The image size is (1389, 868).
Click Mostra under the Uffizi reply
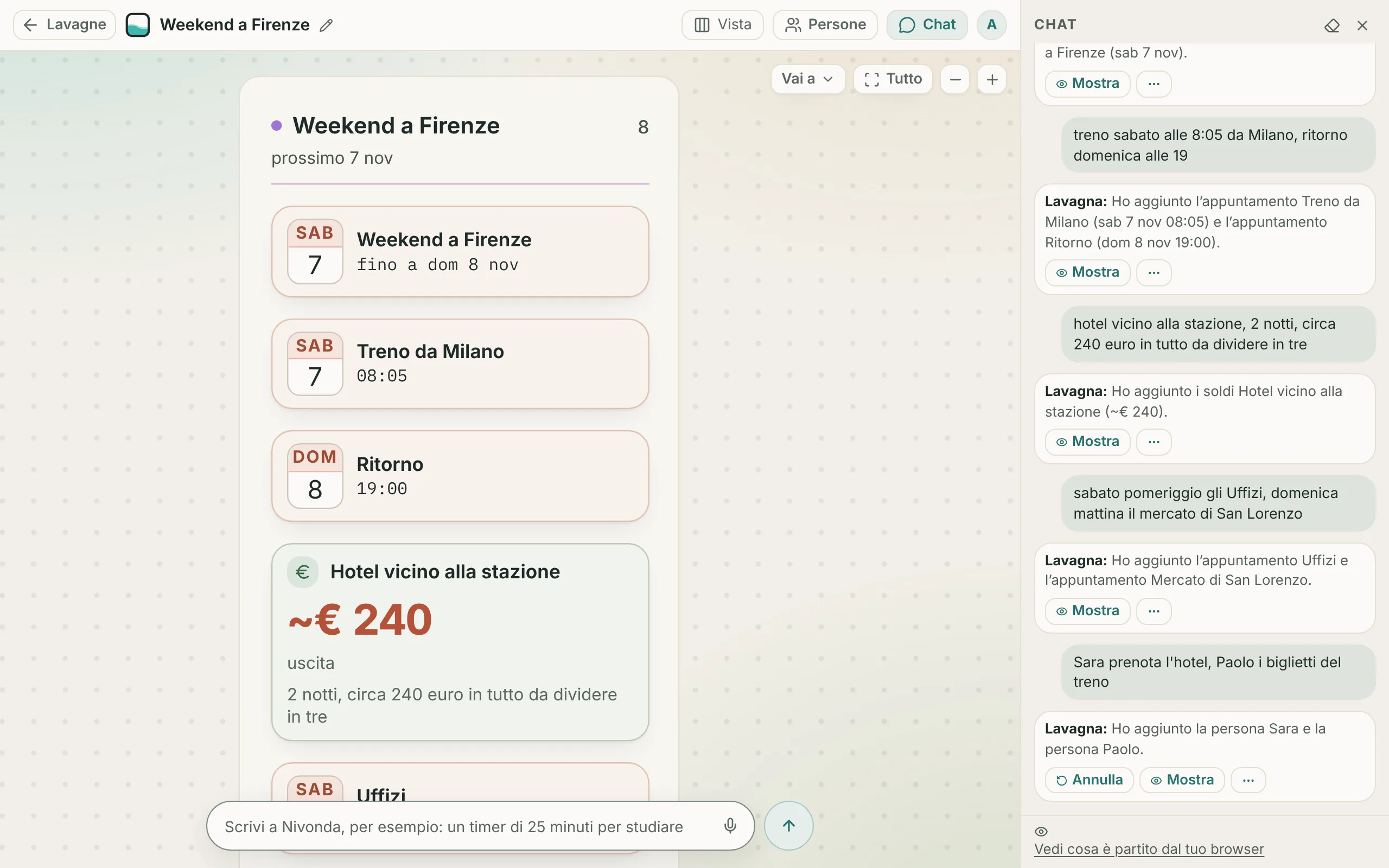click(1087, 611)
